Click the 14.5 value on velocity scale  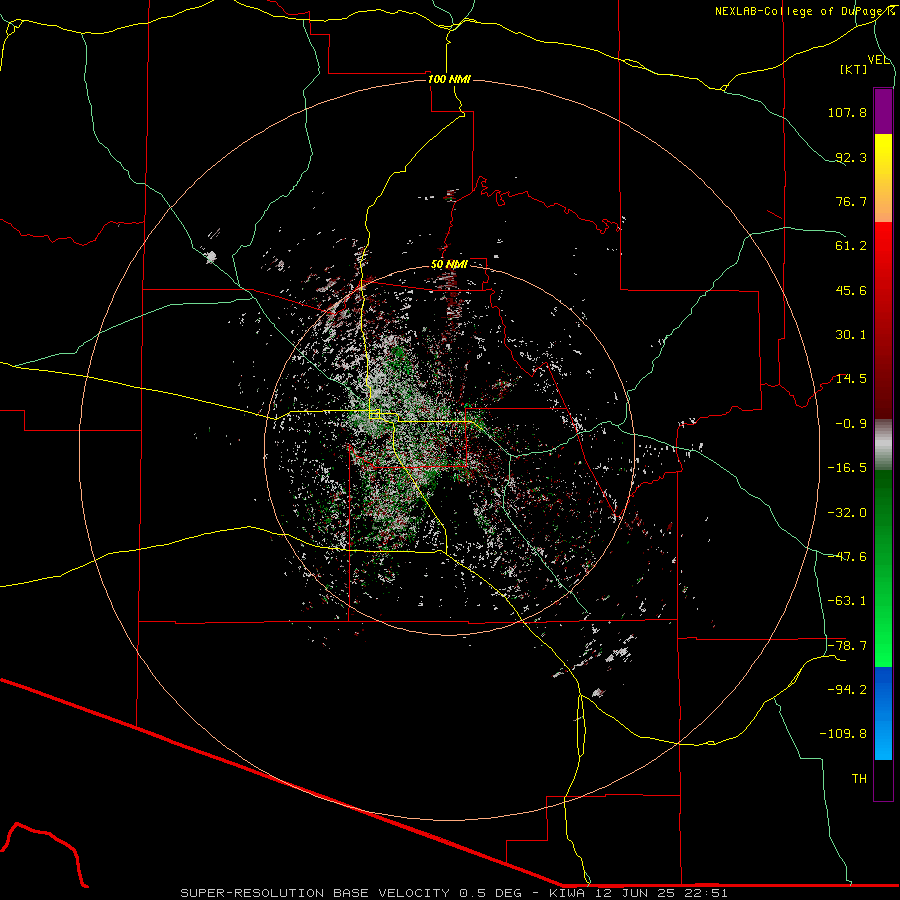[x=851, y=379]
